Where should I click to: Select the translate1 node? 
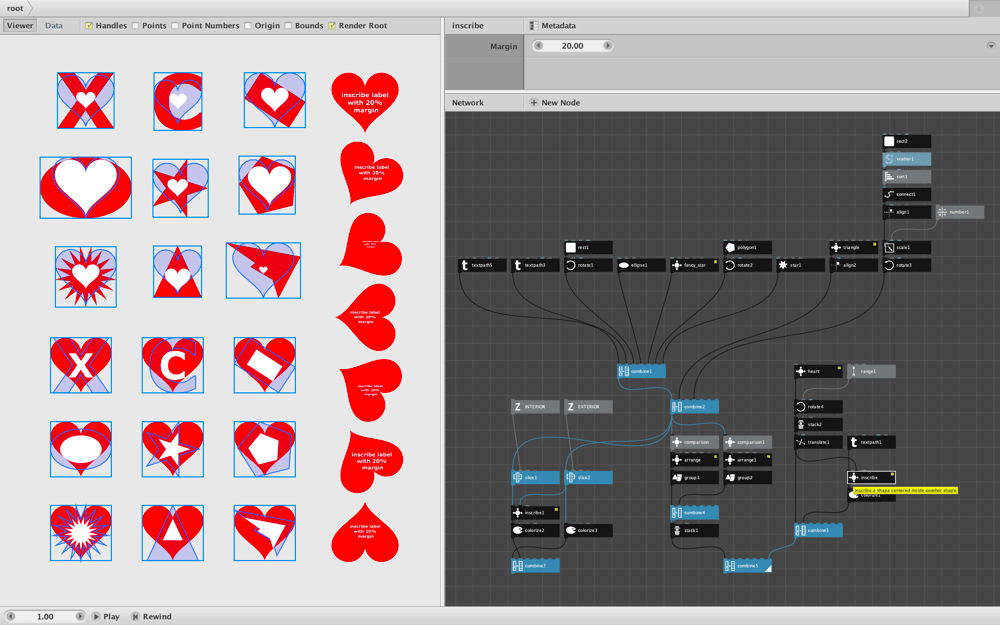[x=818, y=442]
